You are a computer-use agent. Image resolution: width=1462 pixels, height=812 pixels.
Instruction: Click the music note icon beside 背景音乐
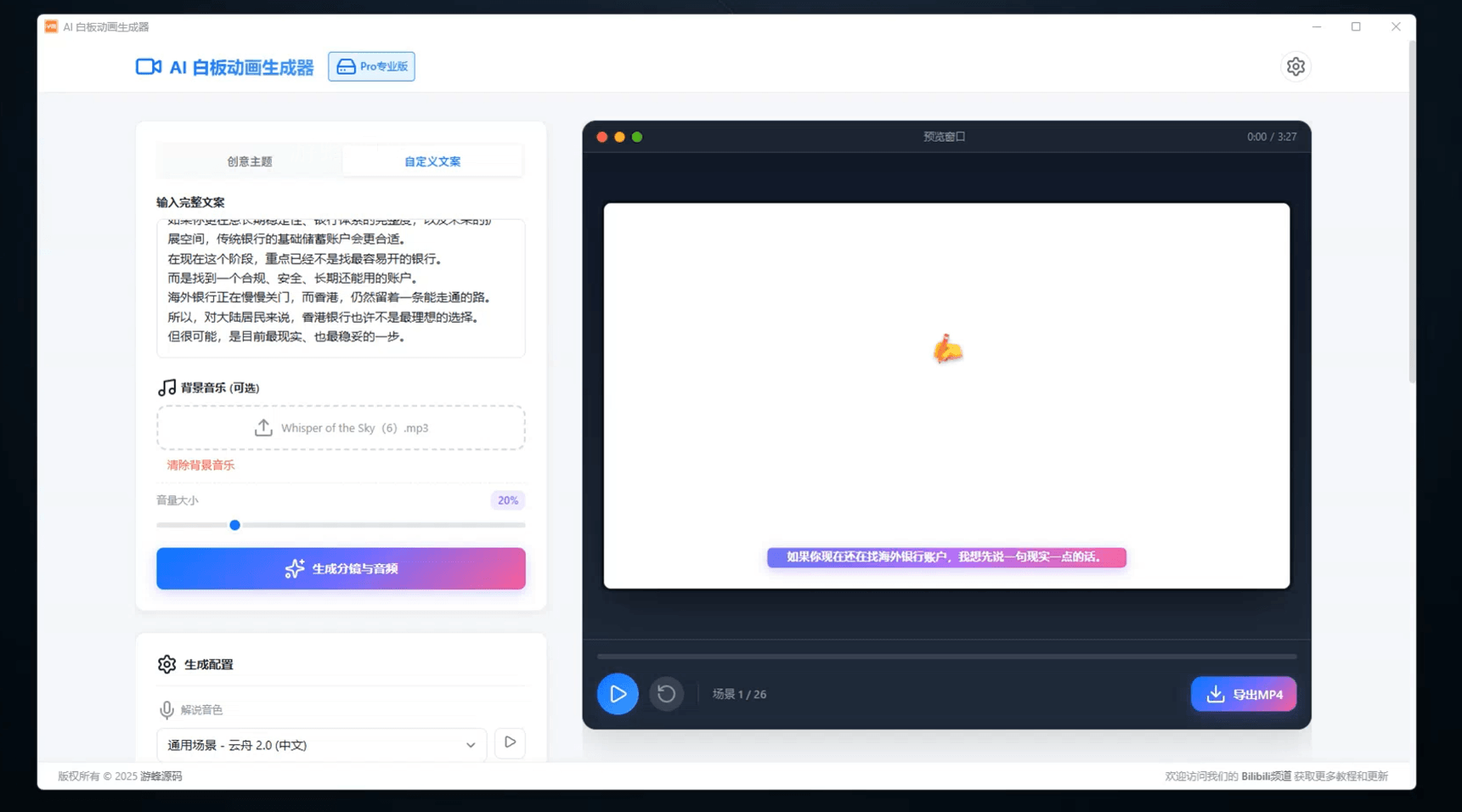coord(167,387)
